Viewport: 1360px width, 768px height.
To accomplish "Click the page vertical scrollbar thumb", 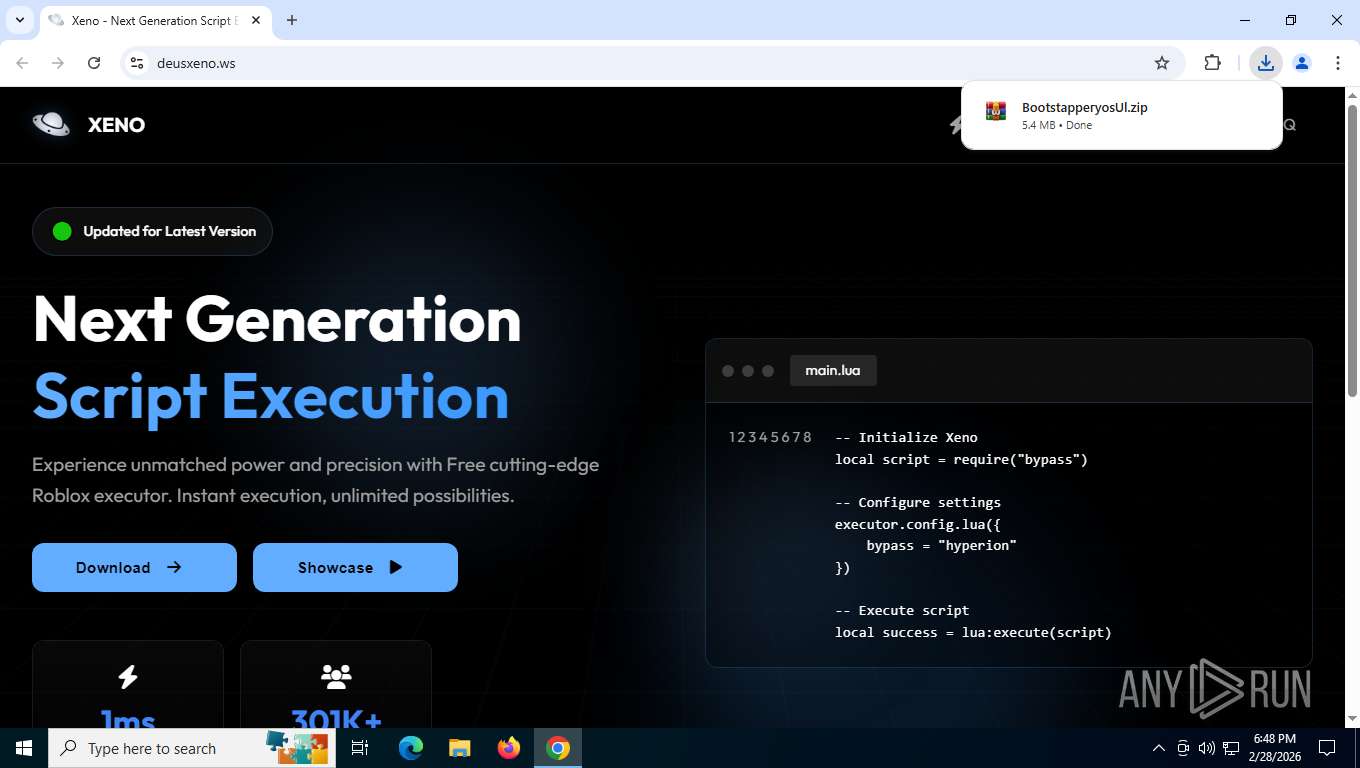I will [1352, 250].
